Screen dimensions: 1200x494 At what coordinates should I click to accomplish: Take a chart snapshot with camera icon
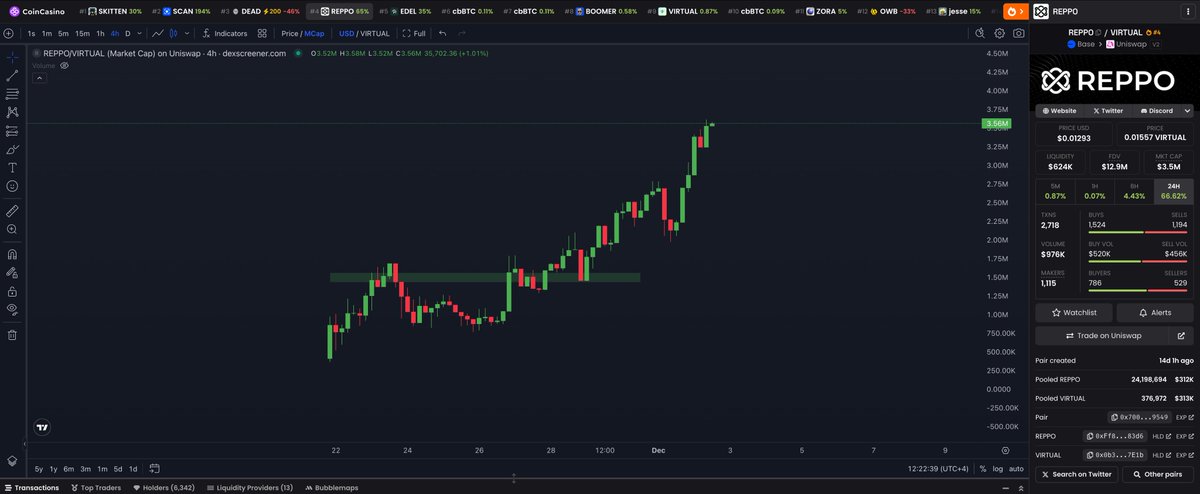[x=1018, y=33]
